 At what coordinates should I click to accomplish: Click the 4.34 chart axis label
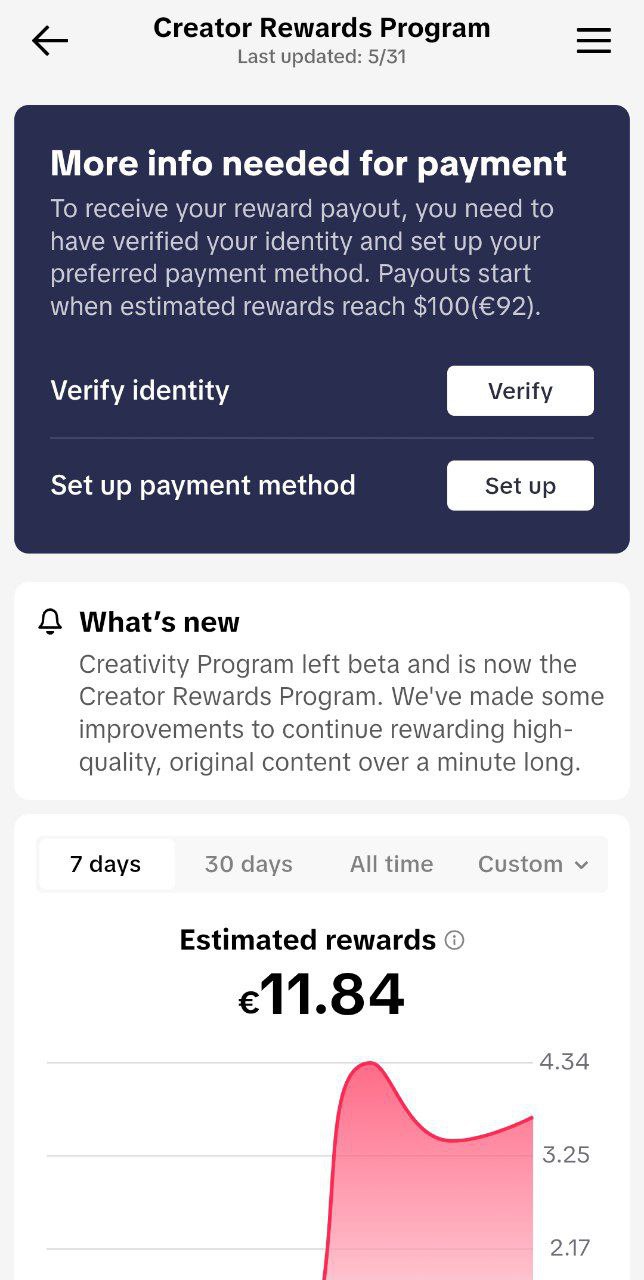pos(564,1062)
